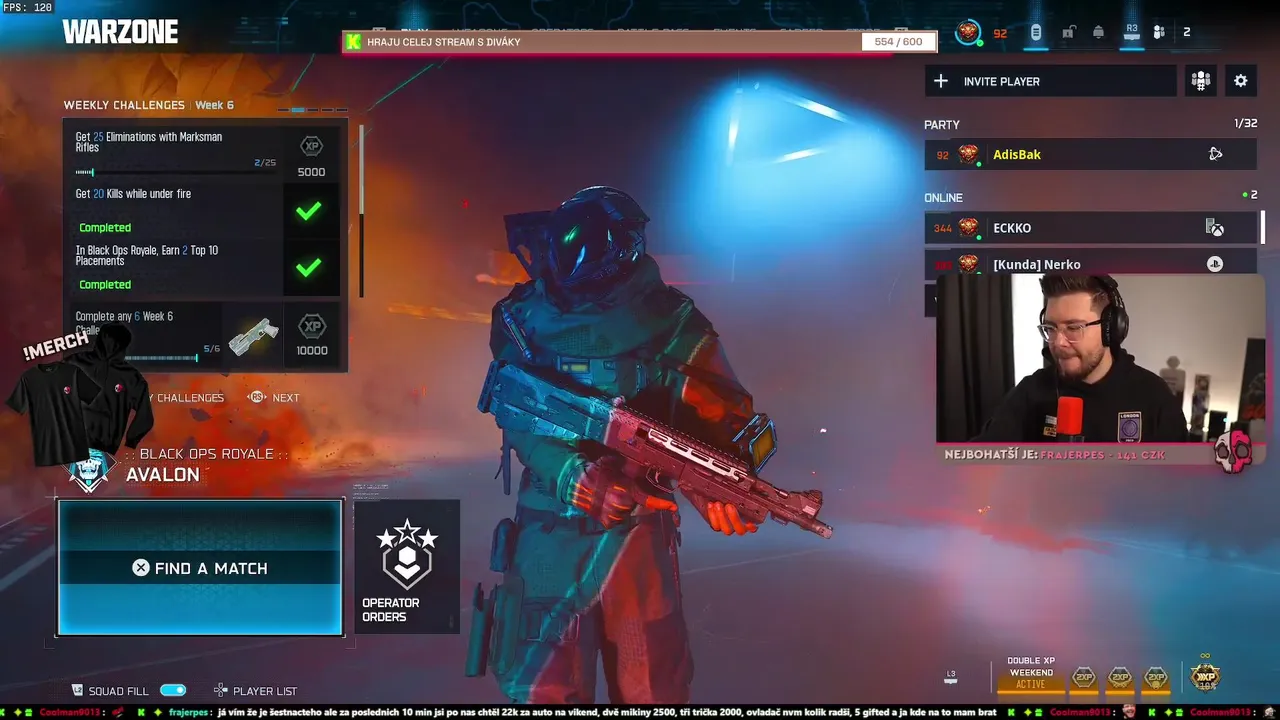Click the Operator Orders star badge icon

point(406,553)
